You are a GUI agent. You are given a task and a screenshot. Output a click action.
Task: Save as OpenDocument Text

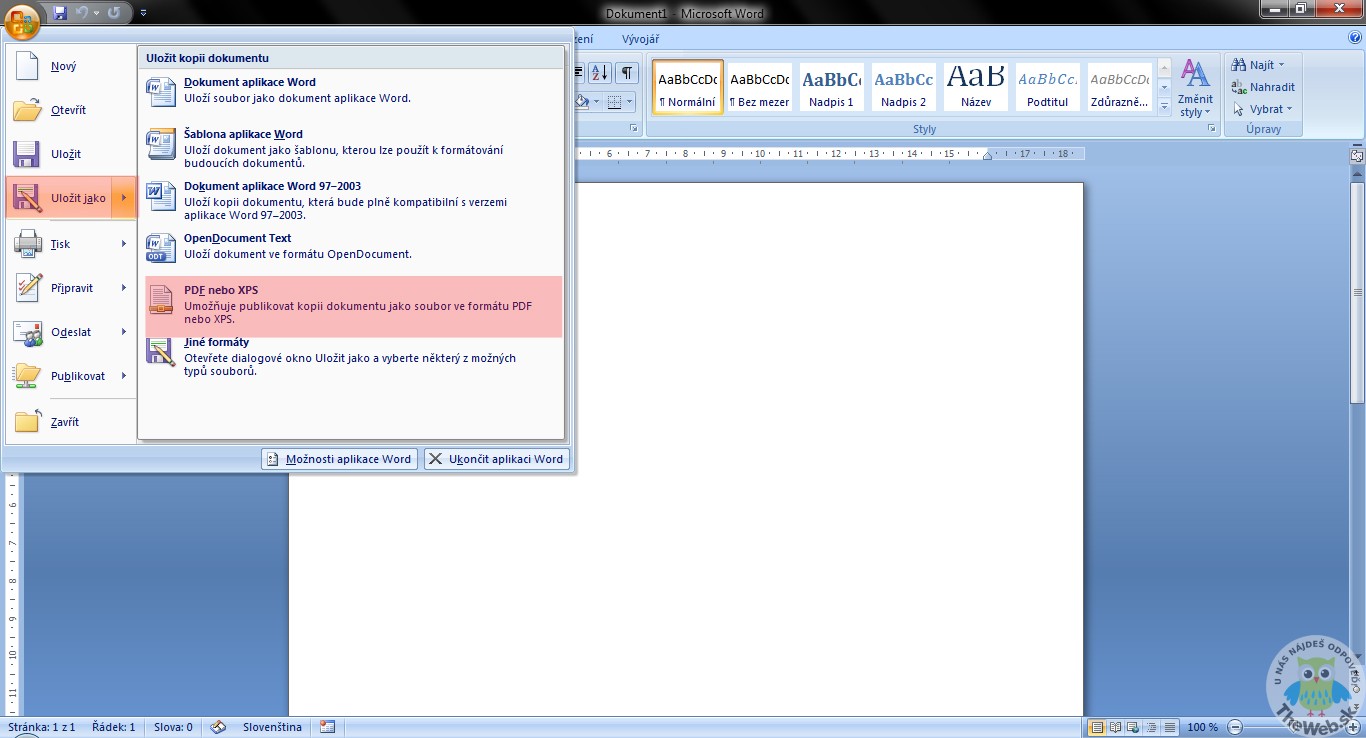coord(353,249)
